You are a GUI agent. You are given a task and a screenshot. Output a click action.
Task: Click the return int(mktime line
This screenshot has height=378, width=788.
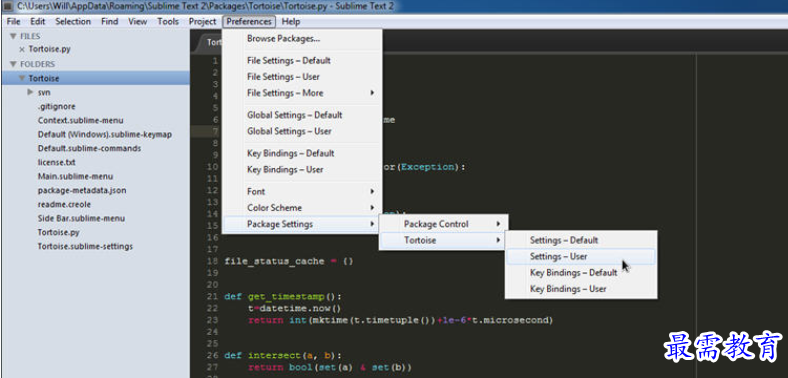(x=400, y=320)
